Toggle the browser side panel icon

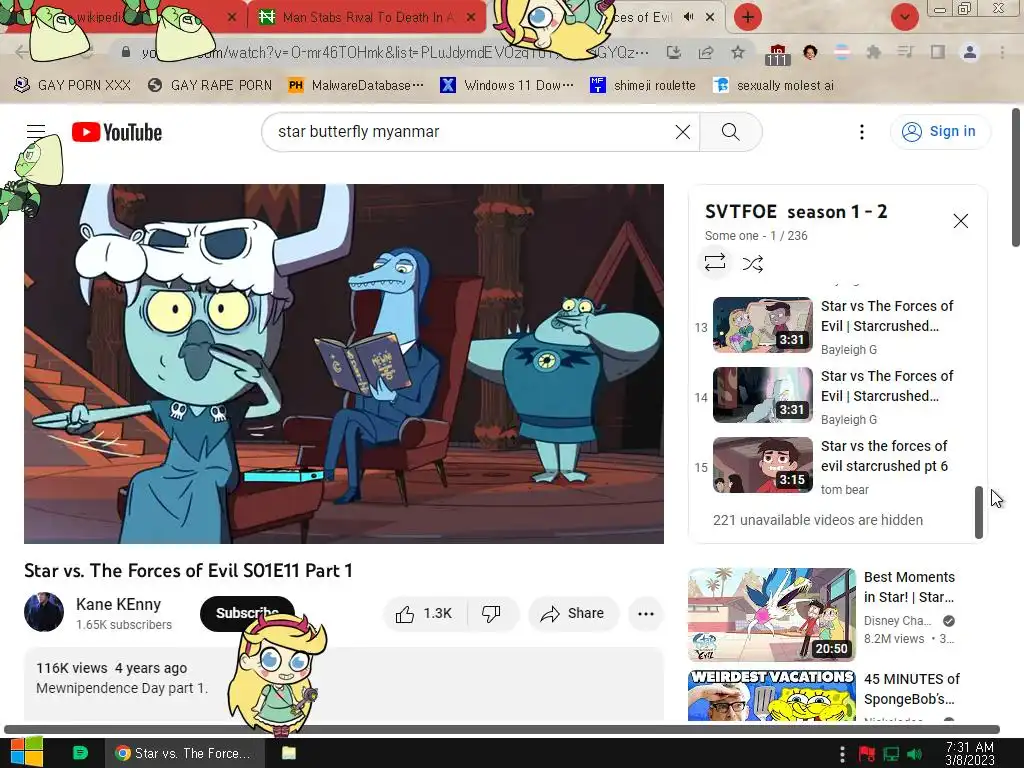(937, 52)
